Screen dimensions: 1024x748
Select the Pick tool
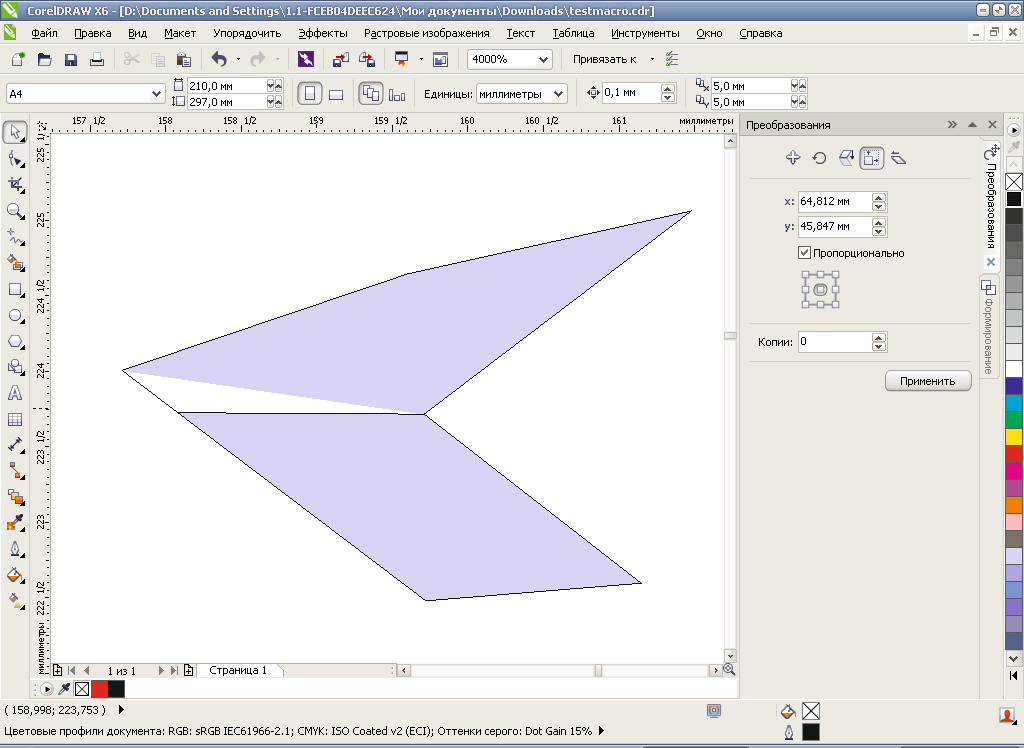pyautogui.click(x=15, y=132)
